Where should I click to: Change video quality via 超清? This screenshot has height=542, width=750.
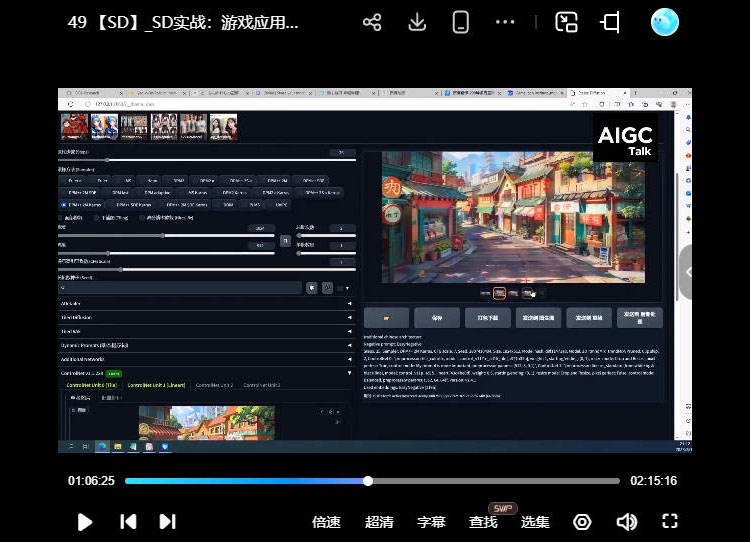379,522
